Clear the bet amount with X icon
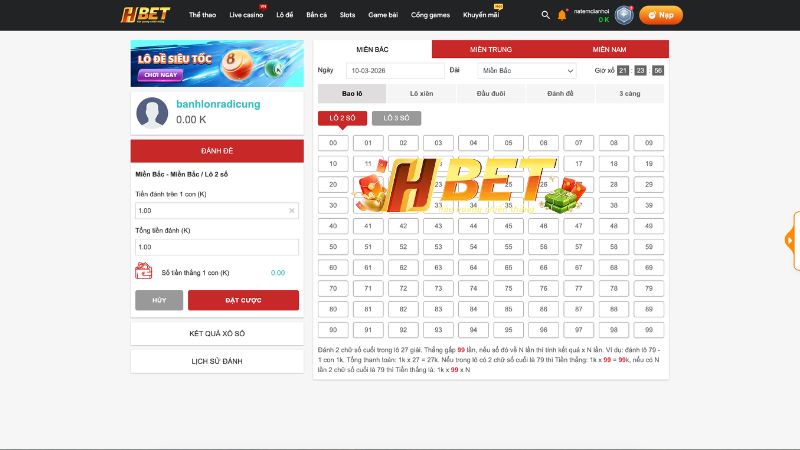The width and height of the screenshot is (800, 450). click(x=292, y=211)
